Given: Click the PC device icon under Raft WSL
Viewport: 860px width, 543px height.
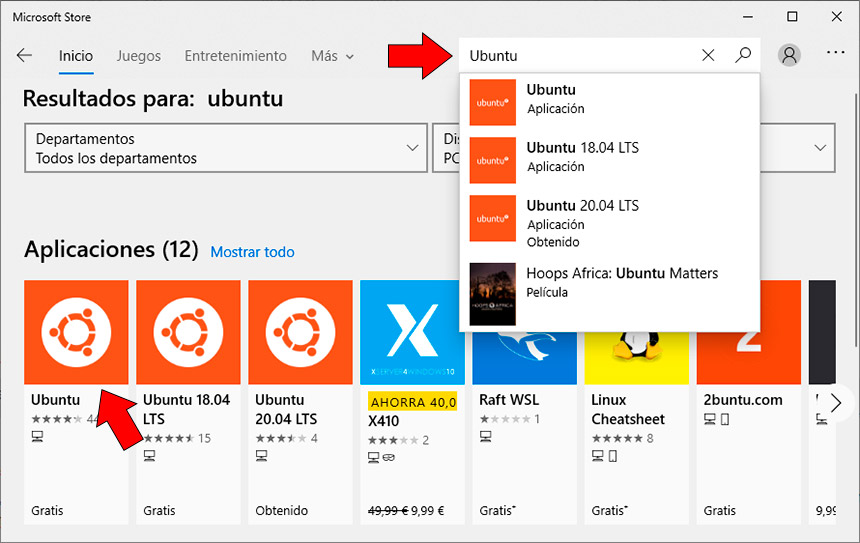Looking at the screenshot, I should coord(485,437).
